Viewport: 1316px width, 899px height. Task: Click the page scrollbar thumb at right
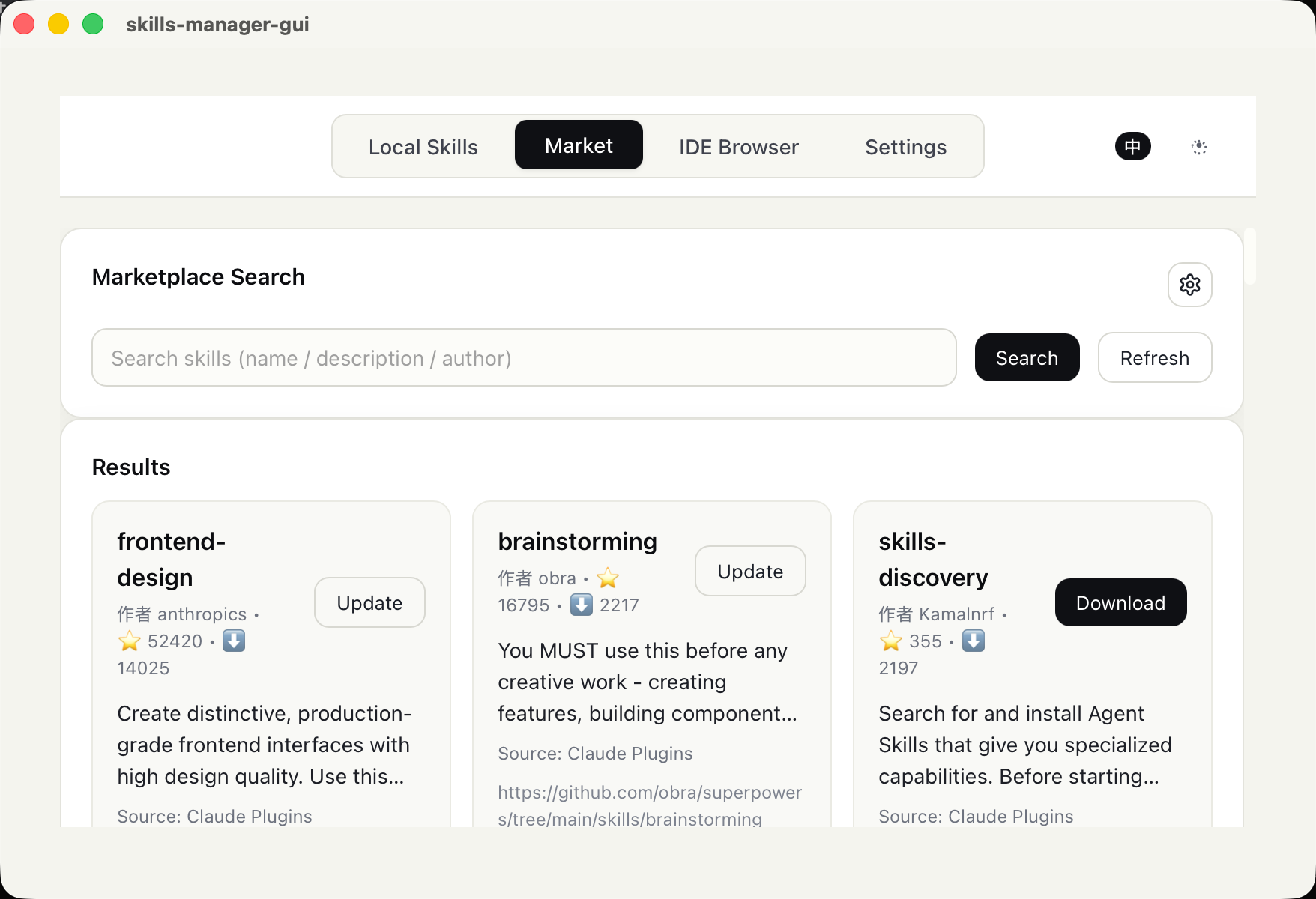[x=1249, y=256]
